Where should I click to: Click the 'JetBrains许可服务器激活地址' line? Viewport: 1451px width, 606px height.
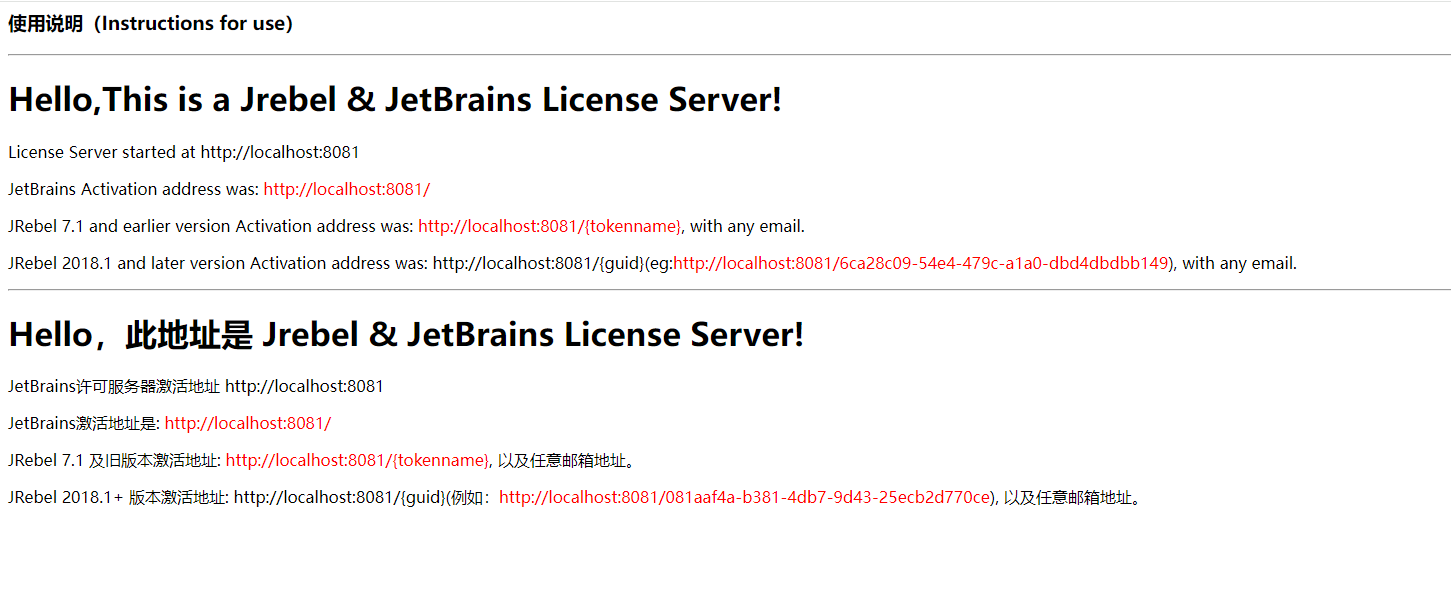[x=196, y=386]
